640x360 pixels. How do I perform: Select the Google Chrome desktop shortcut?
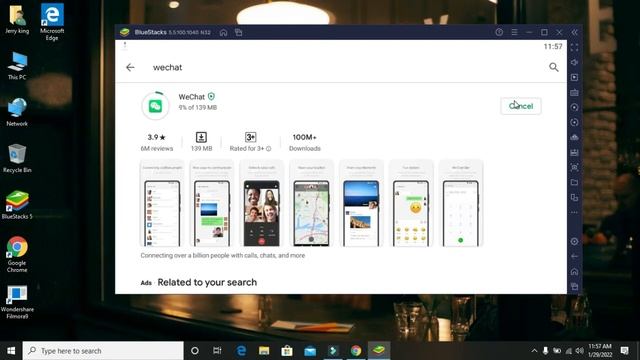point(17,254)
